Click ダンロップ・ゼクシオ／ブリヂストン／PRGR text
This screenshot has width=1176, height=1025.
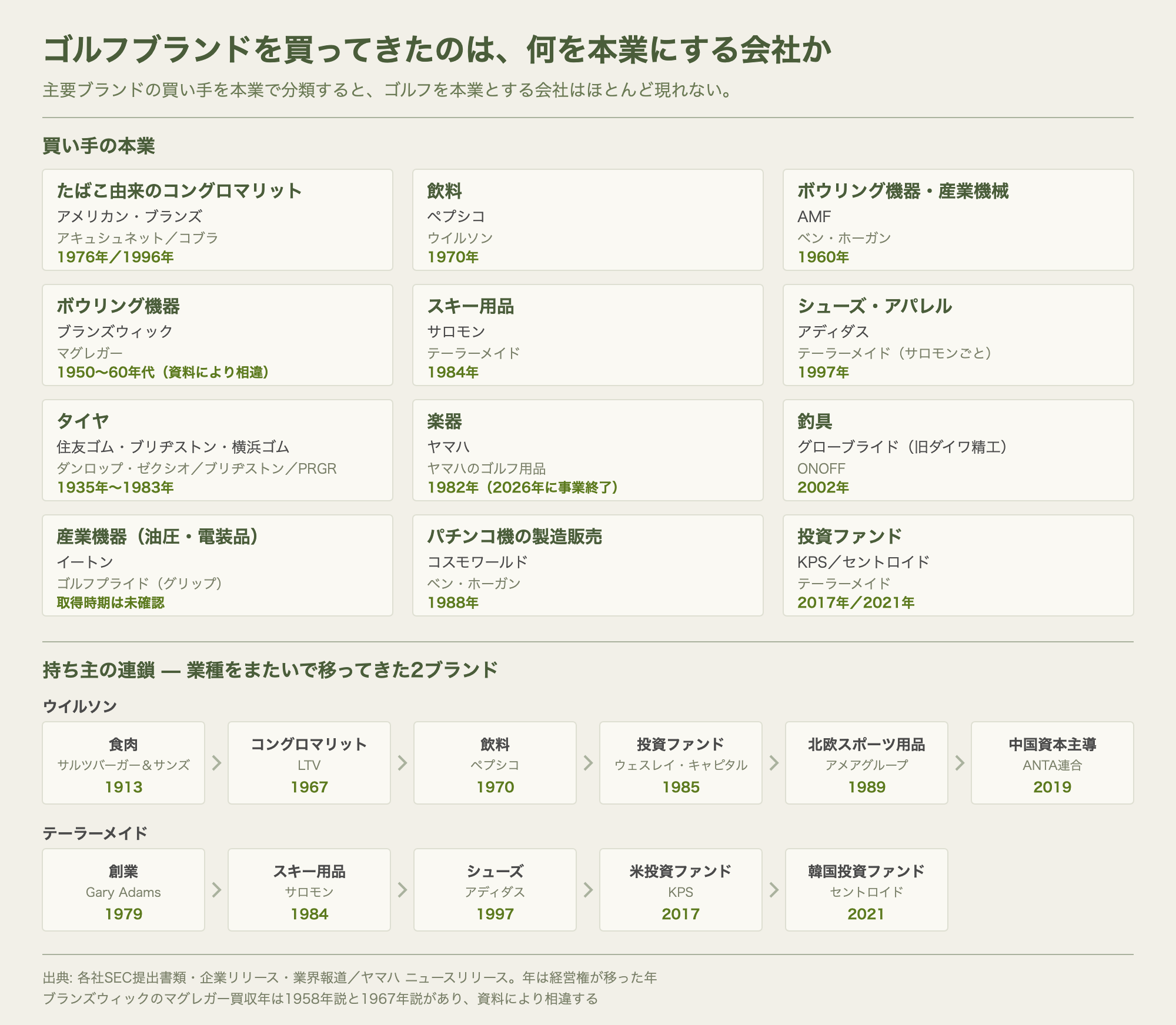(x=196, y=468)
